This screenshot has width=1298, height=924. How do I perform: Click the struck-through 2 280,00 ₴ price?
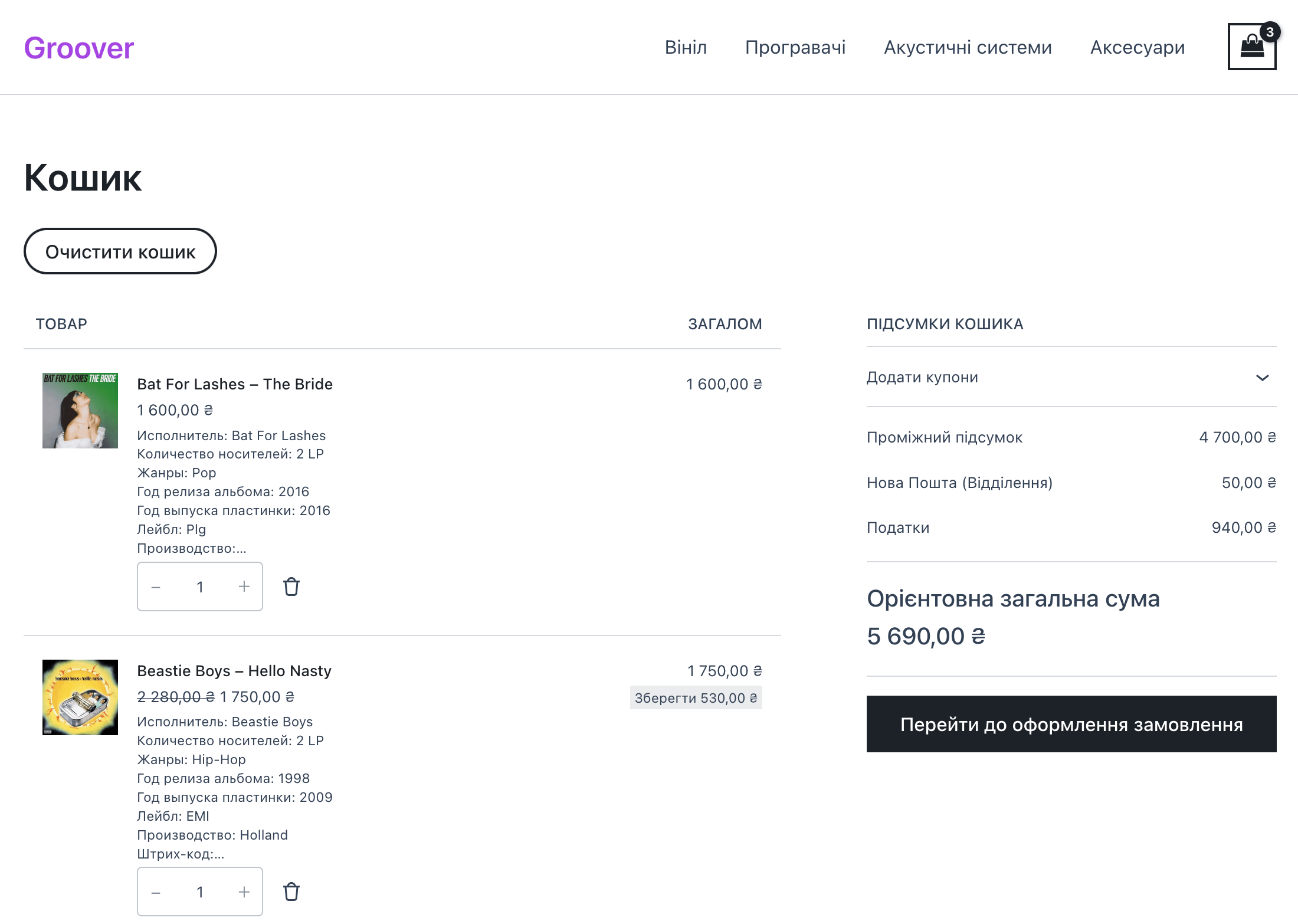click(175, 697)
